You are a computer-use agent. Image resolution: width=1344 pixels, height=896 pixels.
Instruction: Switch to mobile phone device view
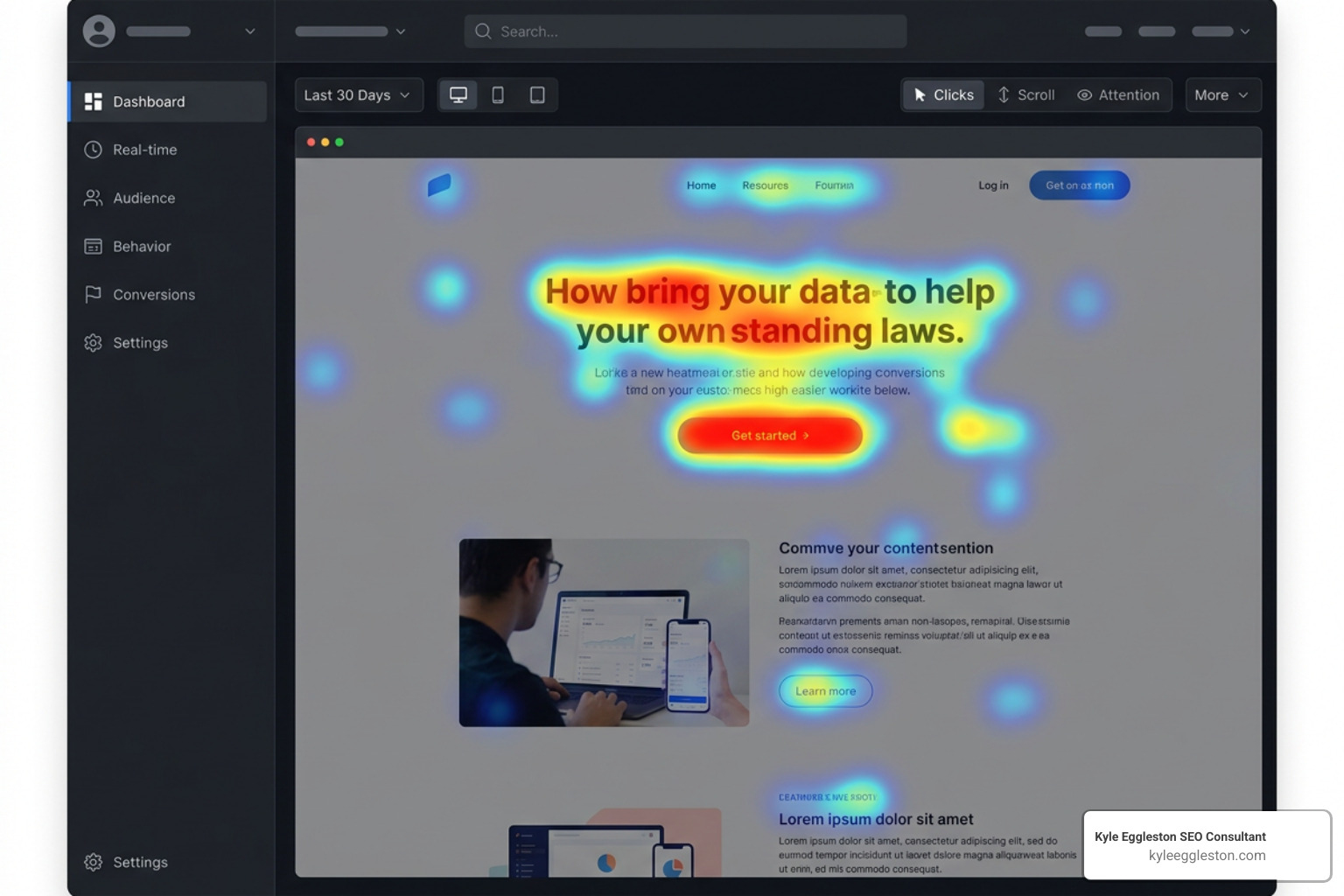click(498, 94)
